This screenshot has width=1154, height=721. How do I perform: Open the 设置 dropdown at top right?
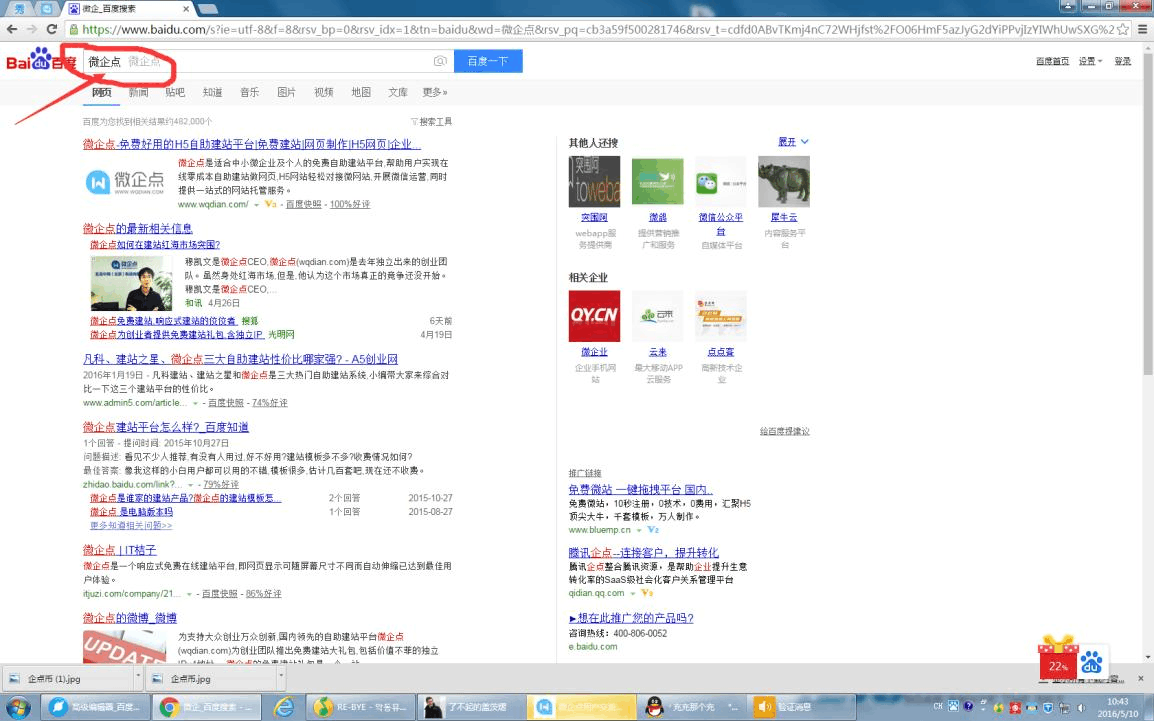click(1089, 62)
